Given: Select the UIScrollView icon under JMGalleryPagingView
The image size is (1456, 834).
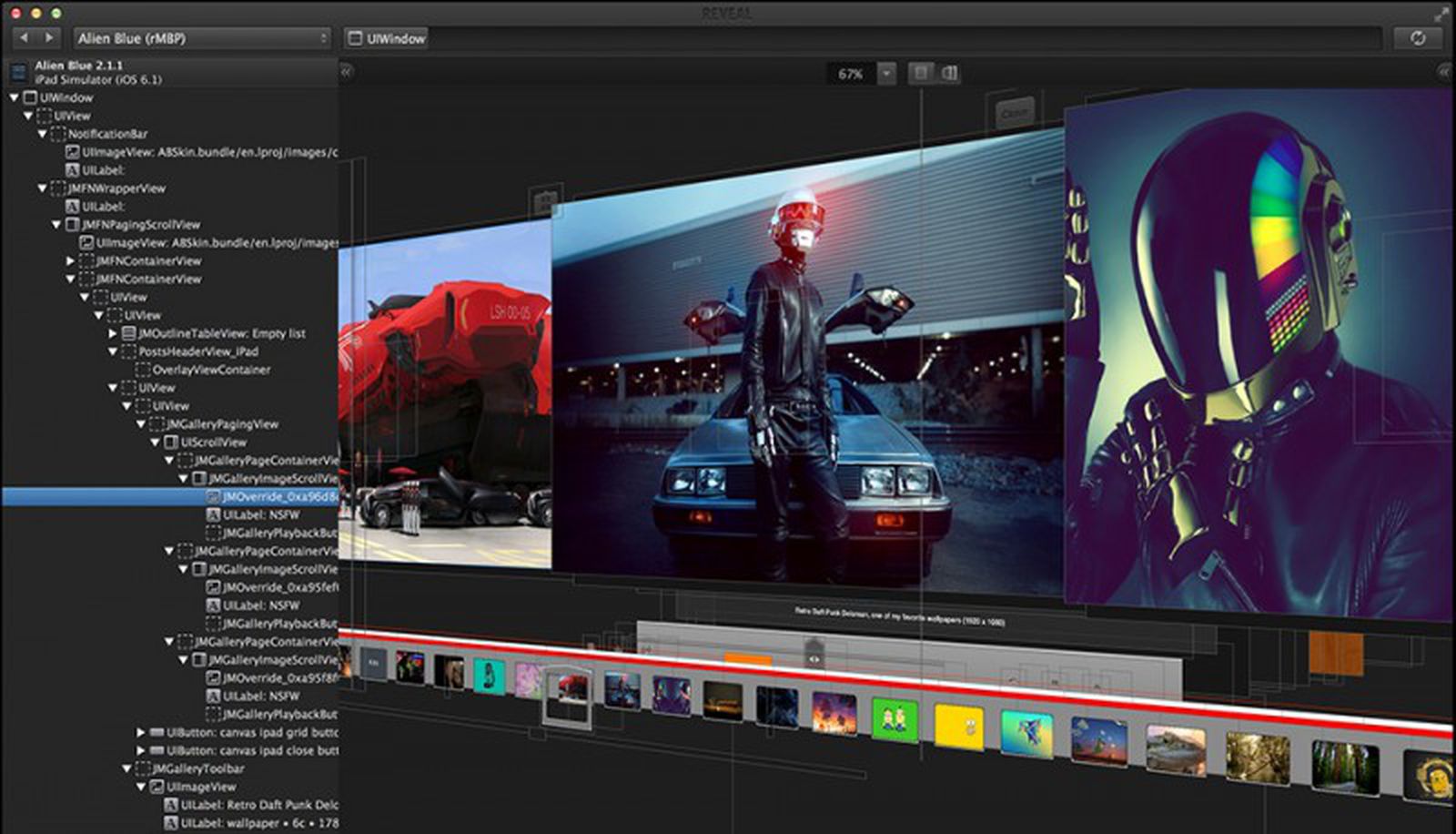Looking at the screenshot, I should (x=169, y=442).
